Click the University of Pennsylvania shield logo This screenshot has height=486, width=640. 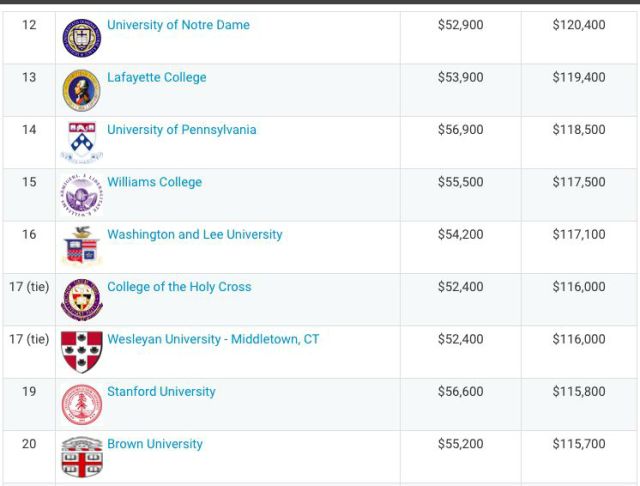82,142
